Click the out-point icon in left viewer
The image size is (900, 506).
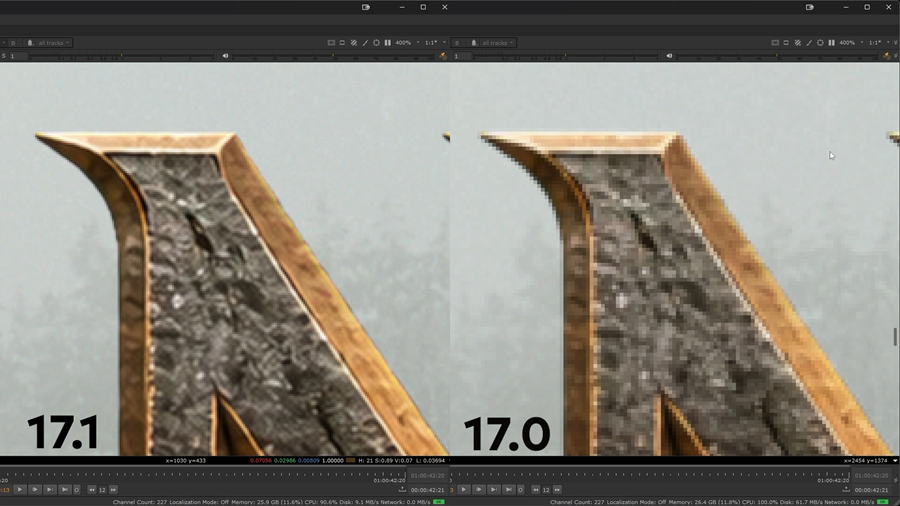[x=402, y=489]
